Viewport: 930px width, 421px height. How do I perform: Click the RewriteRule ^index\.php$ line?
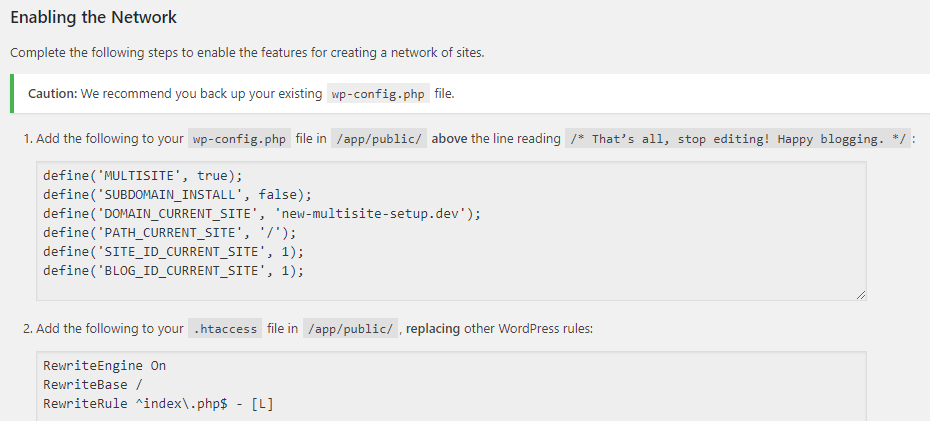point(158,404)
